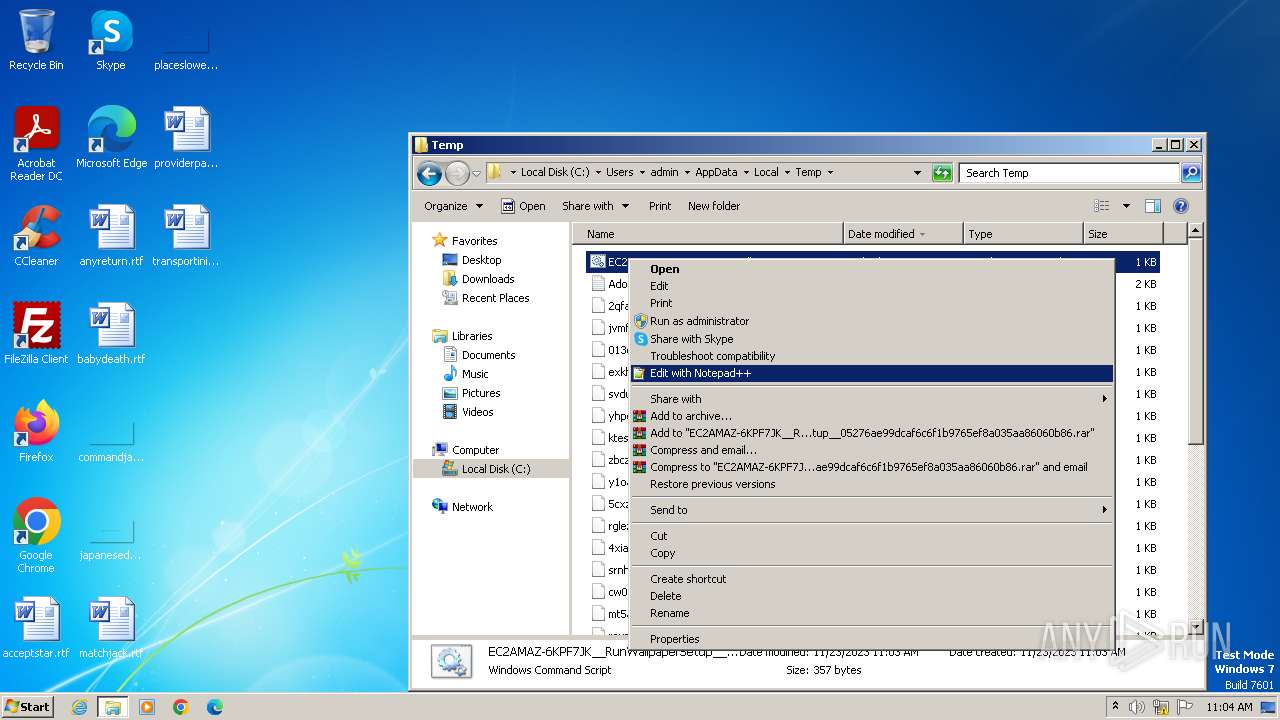Viewport: 1280px width, 720px height.
Task: Launch Google Chrome desktop shortcut
Action: [x=36, y=536]
